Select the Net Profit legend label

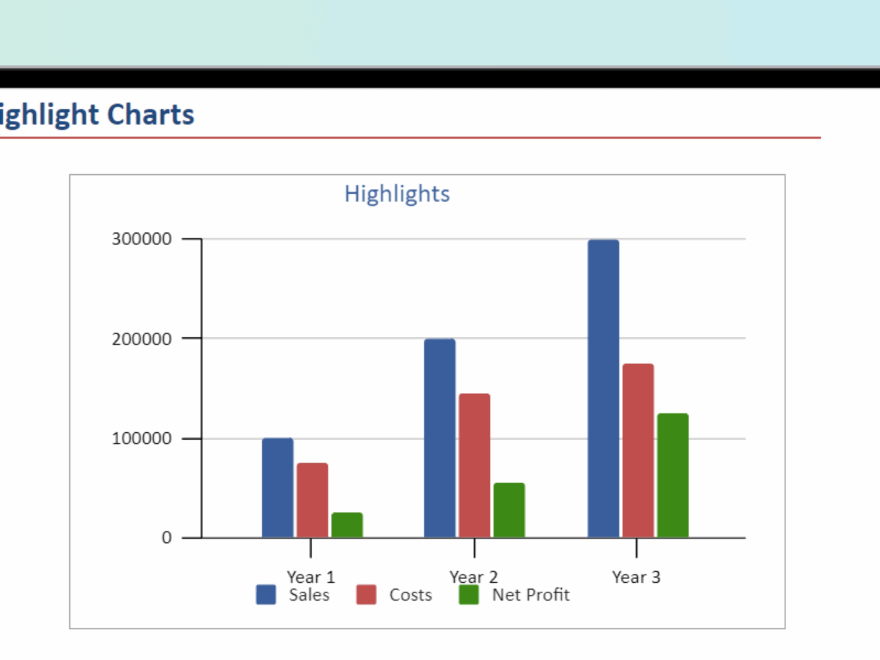(531, 595)
